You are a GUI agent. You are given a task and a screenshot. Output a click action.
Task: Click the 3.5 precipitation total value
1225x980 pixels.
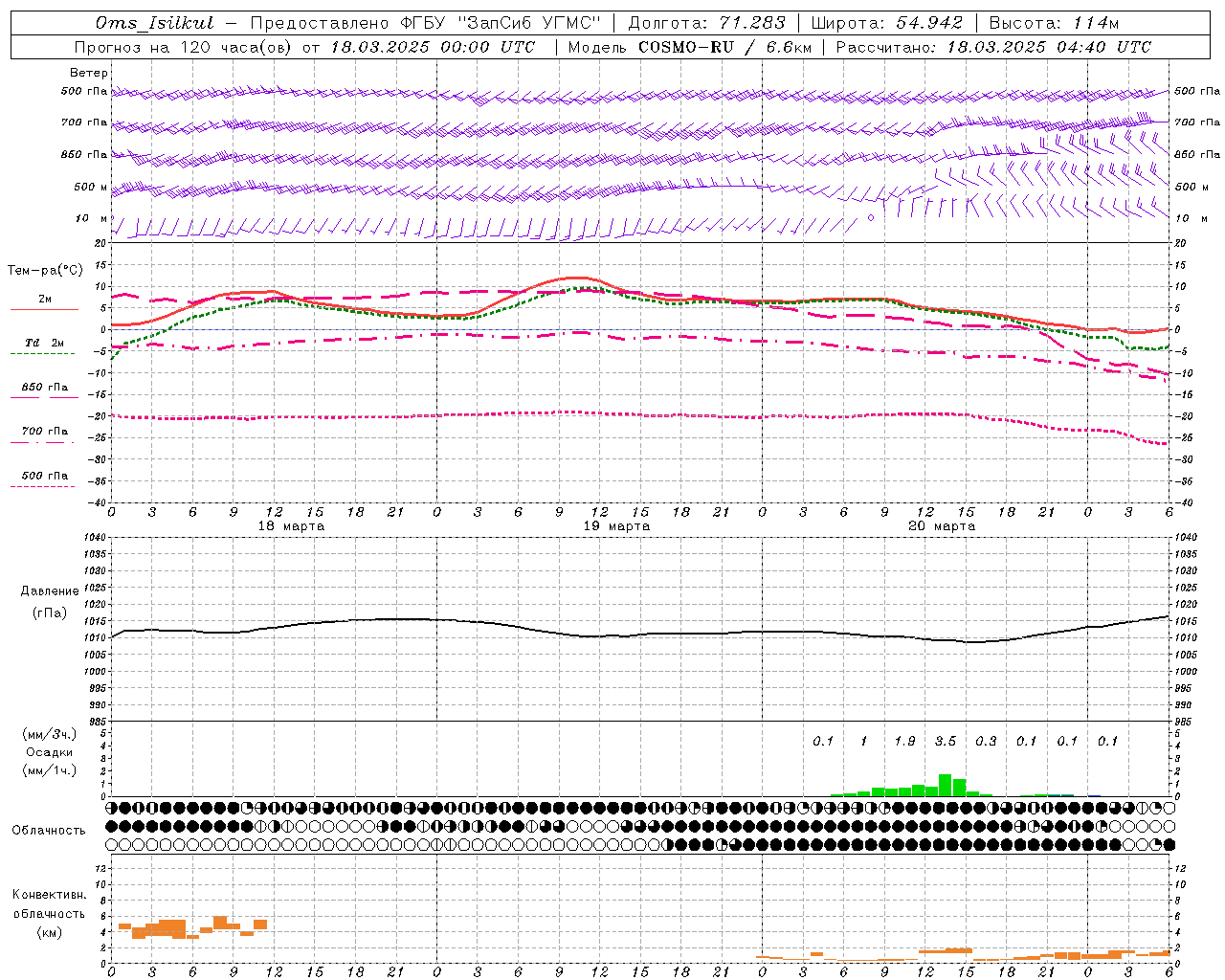[x=946, y=741]
